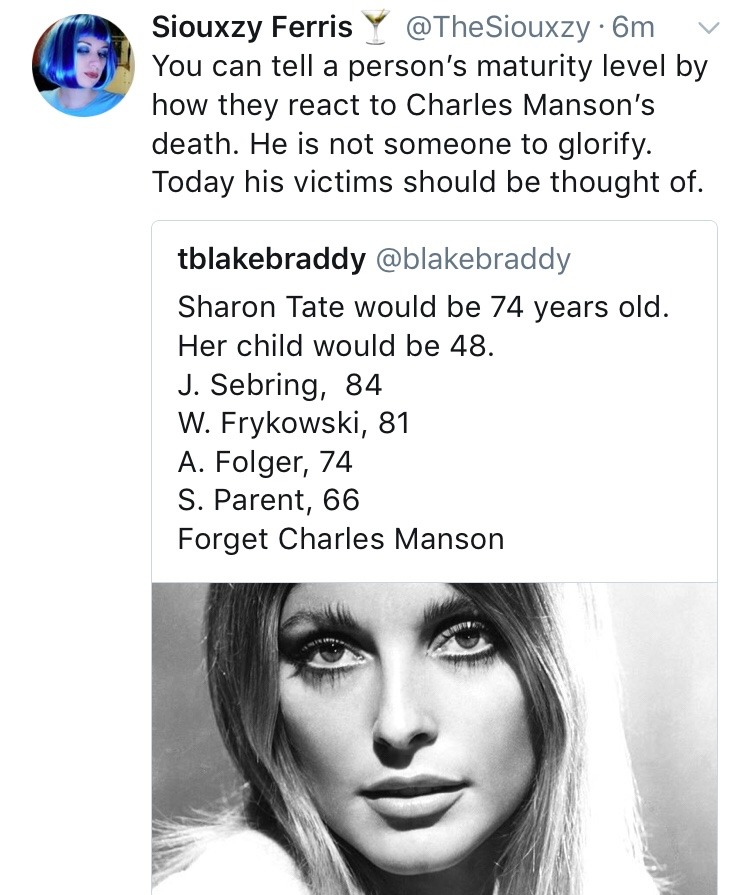Screen dimensions: 750x895
Task: Open the black-and-white portrait photo
Action: pos(434,738)
